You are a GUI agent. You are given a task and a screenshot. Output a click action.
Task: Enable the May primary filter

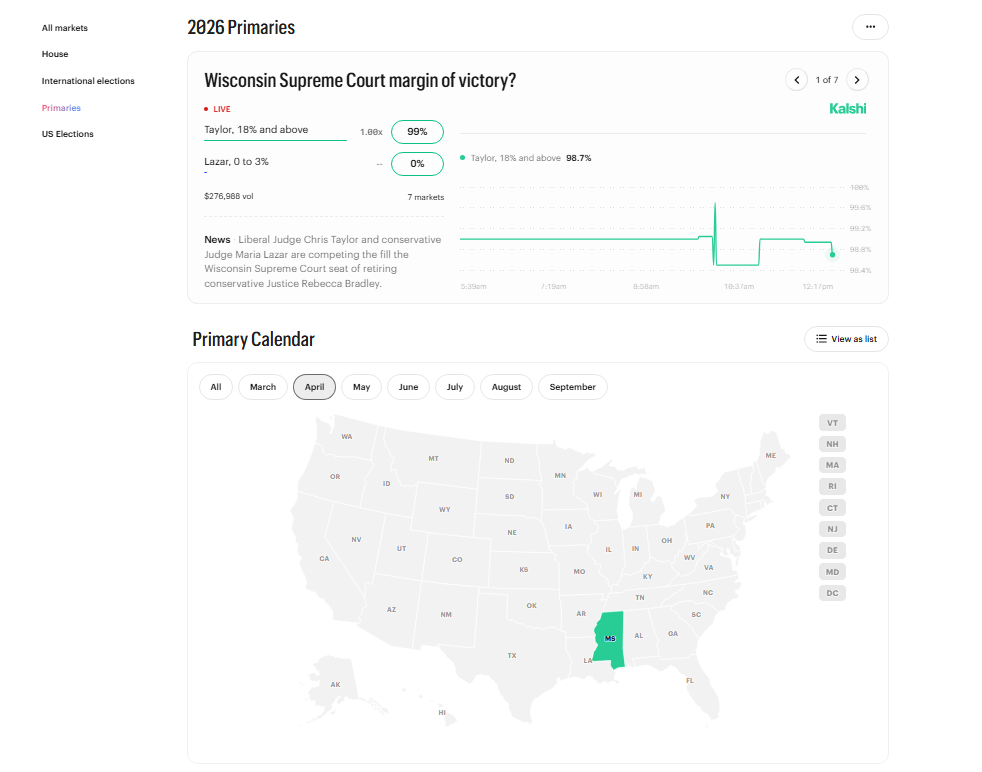pyautogui.click(x=361, y=387)
